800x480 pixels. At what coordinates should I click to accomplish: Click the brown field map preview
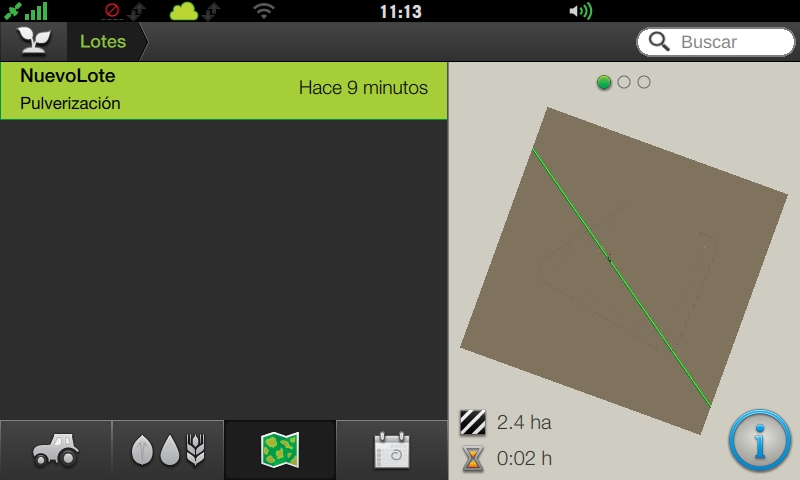pos(623,270)
